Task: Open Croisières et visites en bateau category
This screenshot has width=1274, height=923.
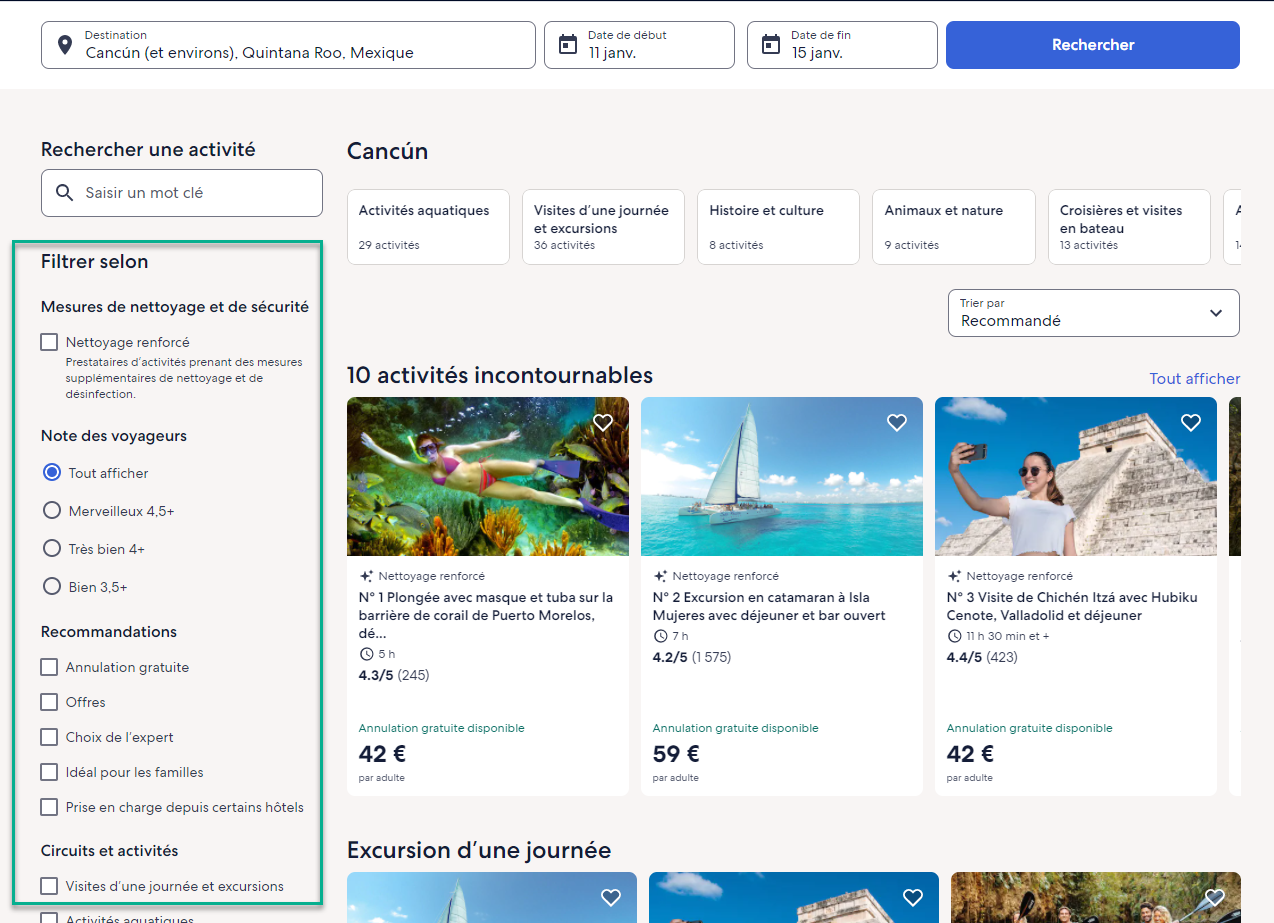Action: click(x=1129, y=227)
